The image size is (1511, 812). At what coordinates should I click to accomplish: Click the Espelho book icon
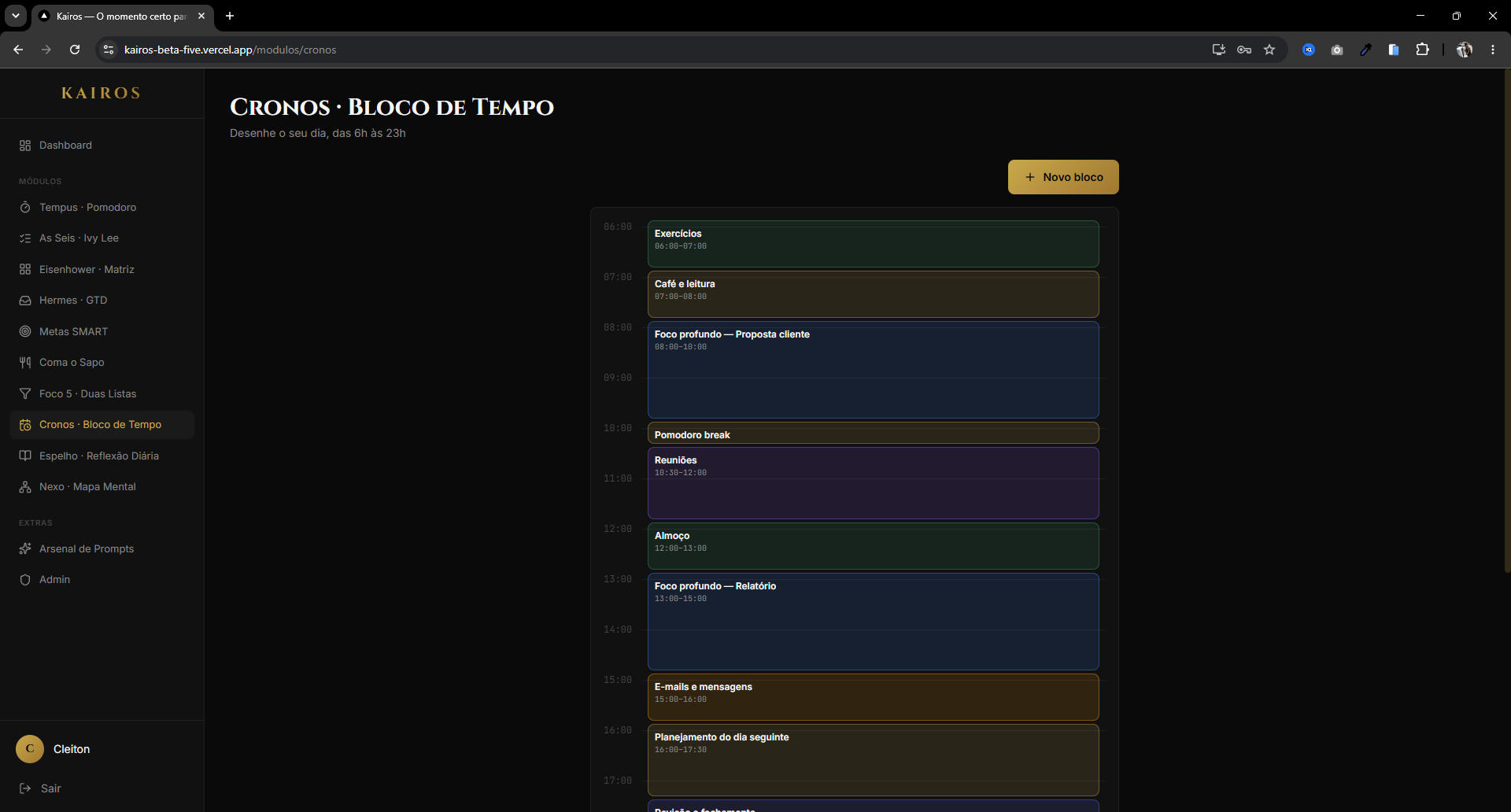25,456
